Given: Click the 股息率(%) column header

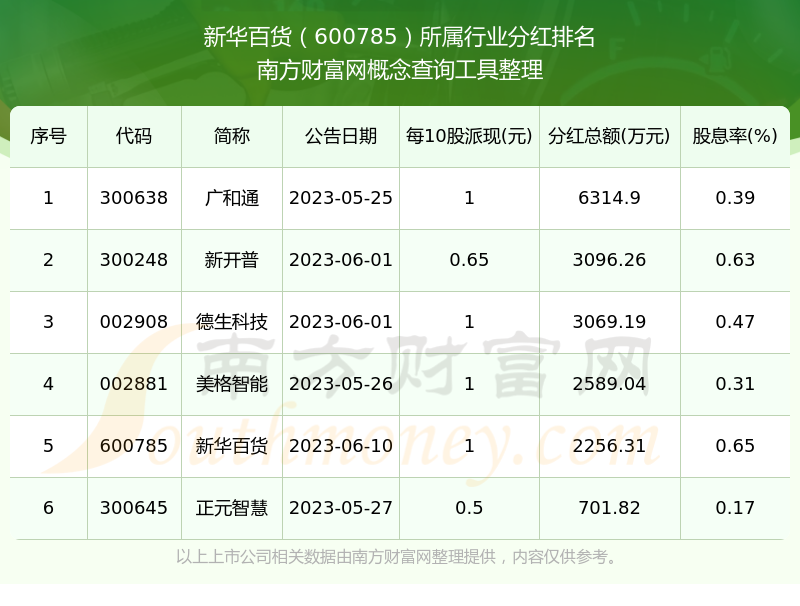Looking at the screenshot, I should [735, 136].
